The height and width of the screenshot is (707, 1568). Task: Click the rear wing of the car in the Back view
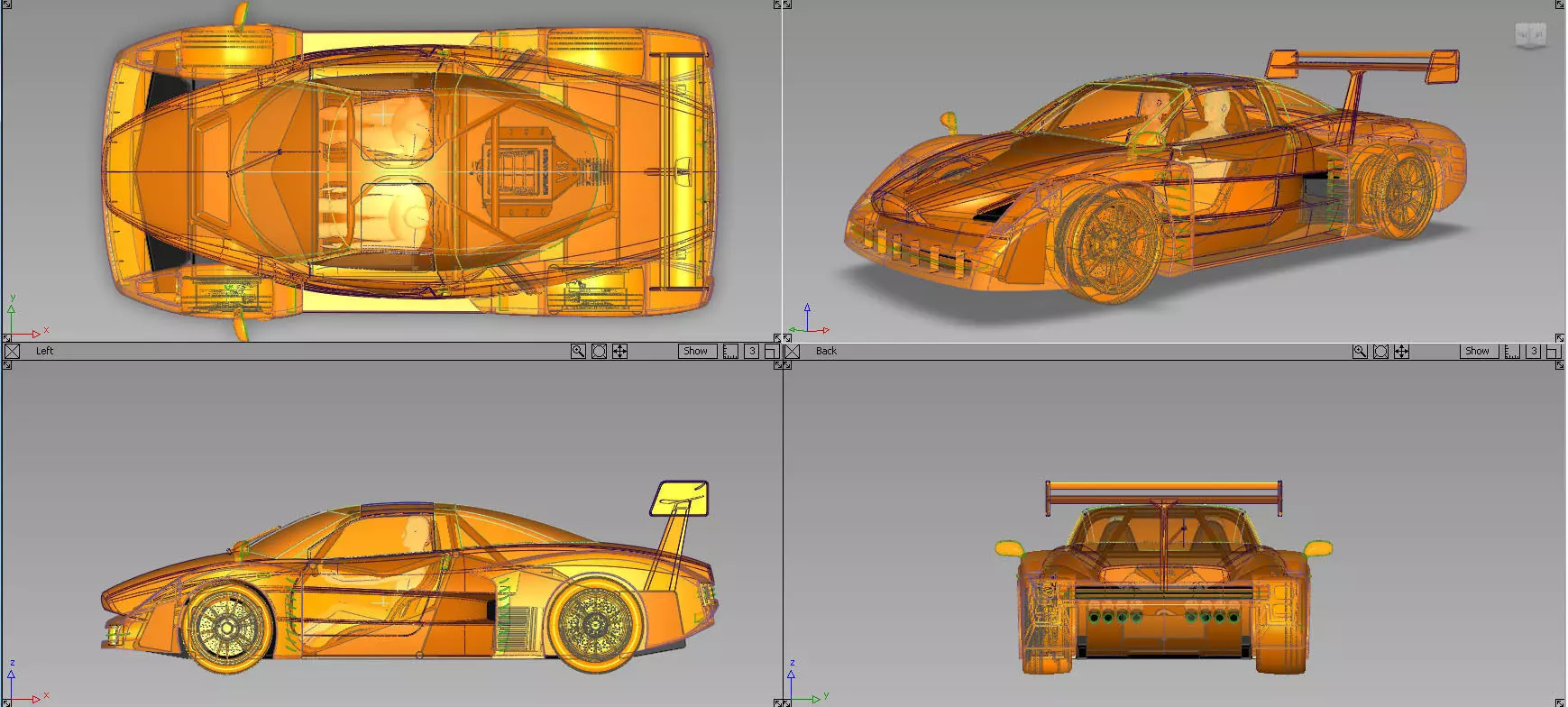[x=1163, y=492]
